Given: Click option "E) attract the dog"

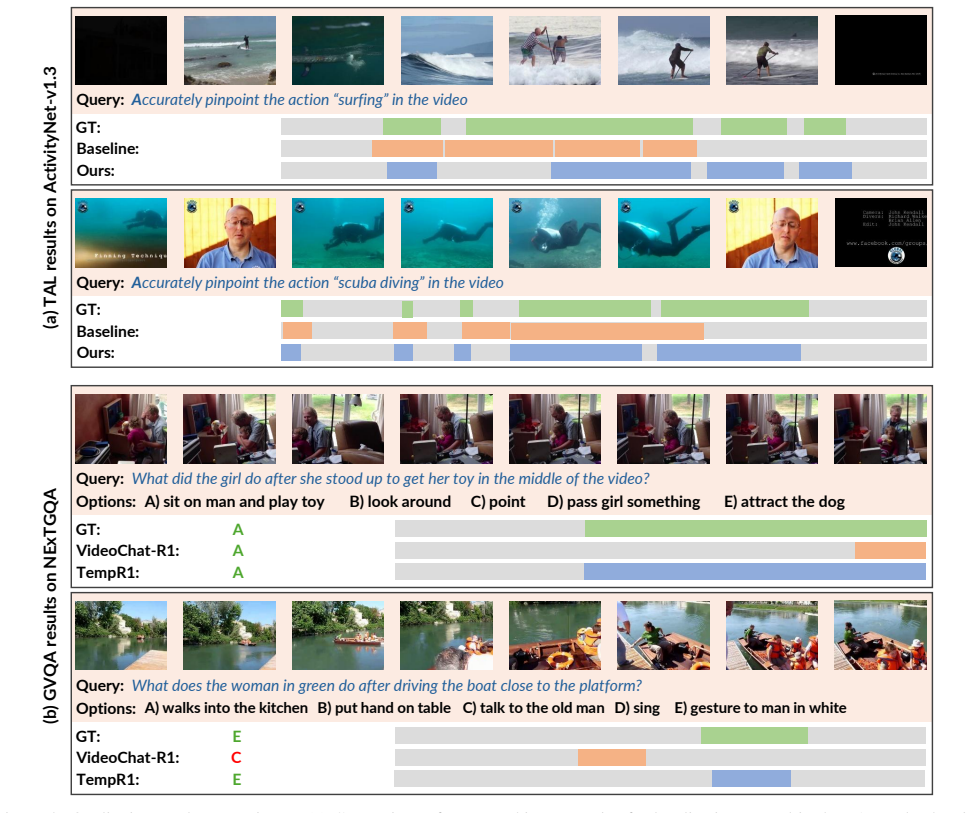Looking at the screenshot, I should click(785, 502).
